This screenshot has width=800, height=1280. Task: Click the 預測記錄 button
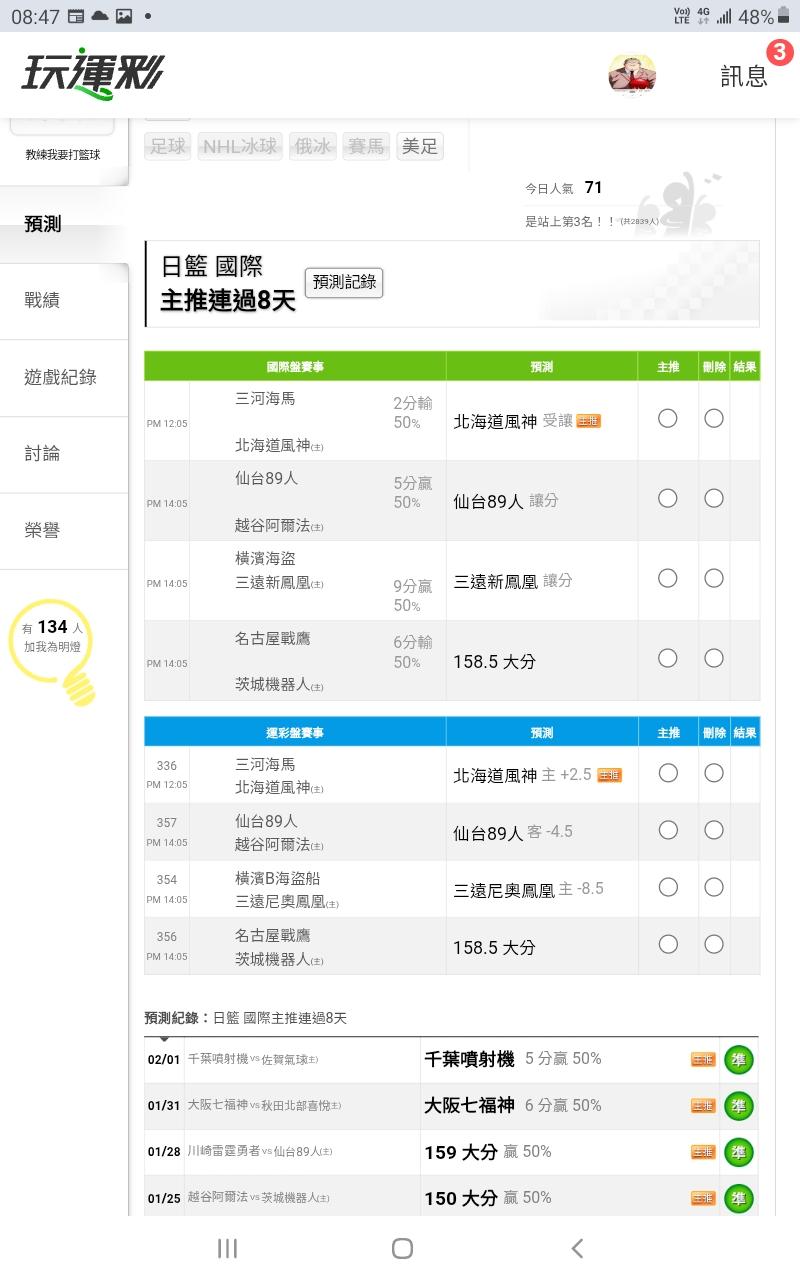344,283
